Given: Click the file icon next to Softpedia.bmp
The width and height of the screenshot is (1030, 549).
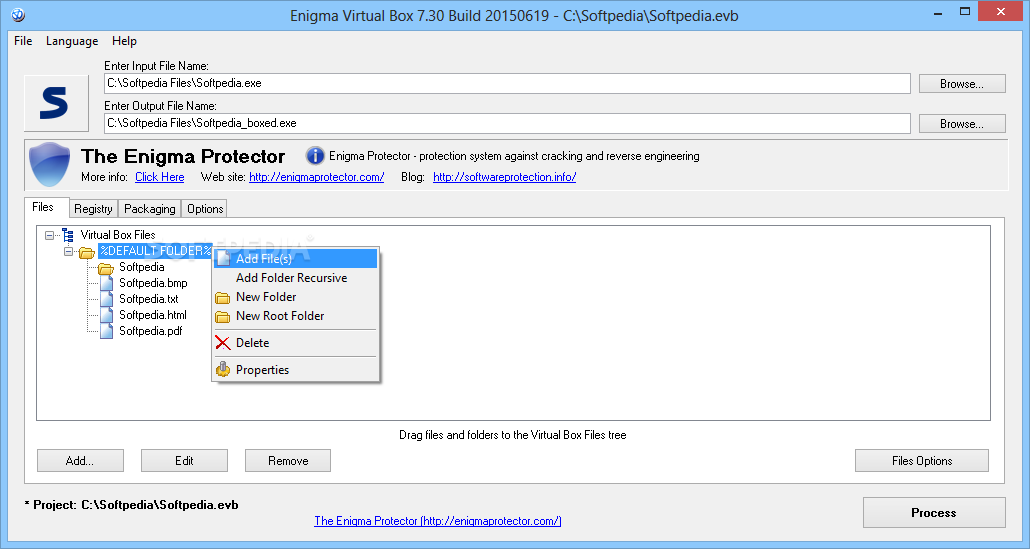Looking at the screenshot, I should (x=106, y=283).
